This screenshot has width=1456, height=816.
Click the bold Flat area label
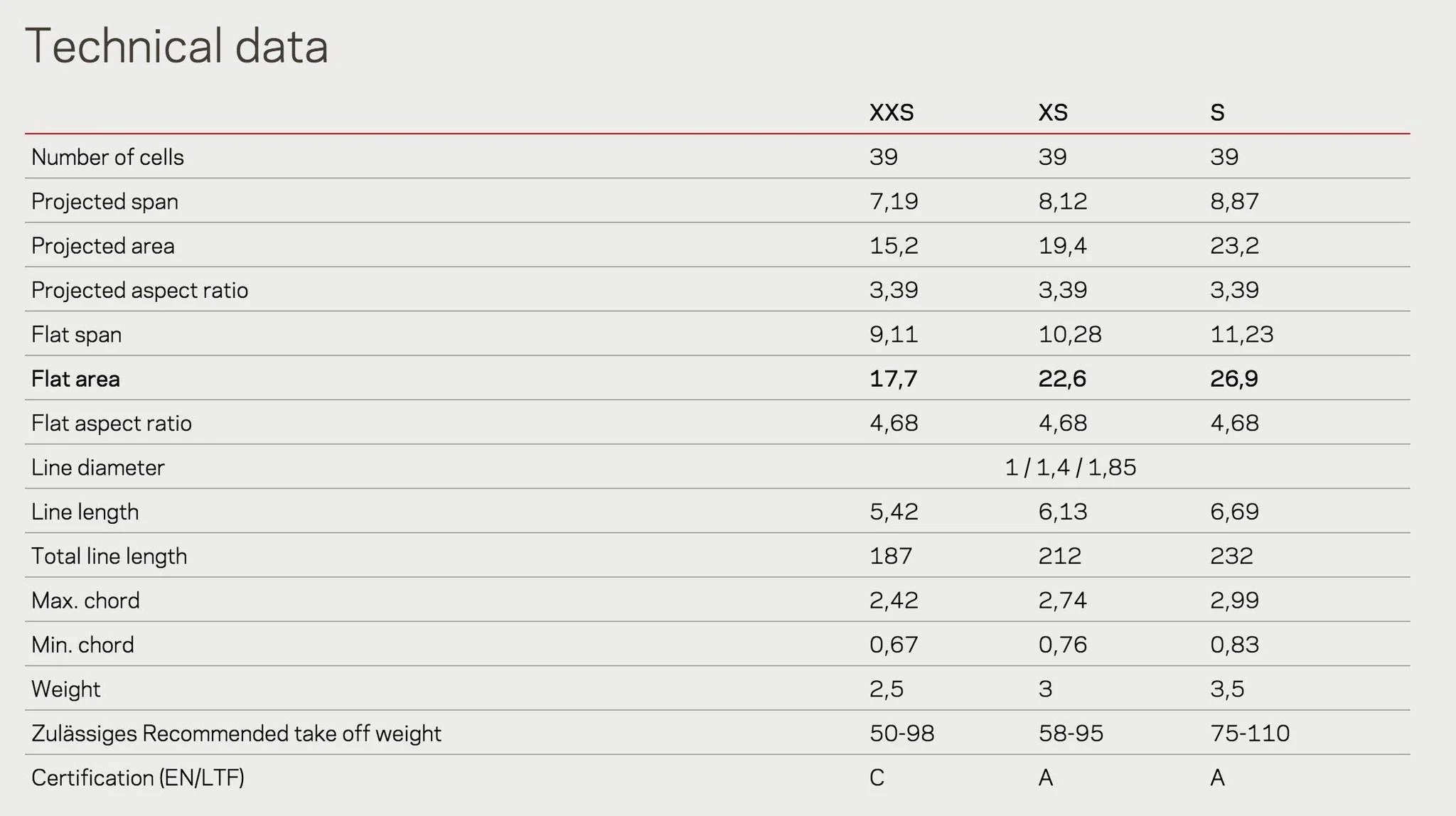coord(75,379)
